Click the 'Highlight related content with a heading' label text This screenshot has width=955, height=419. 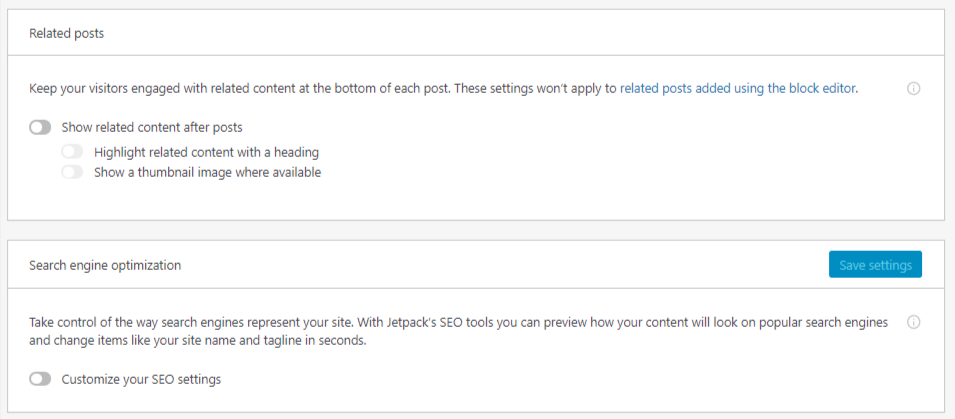206,152
